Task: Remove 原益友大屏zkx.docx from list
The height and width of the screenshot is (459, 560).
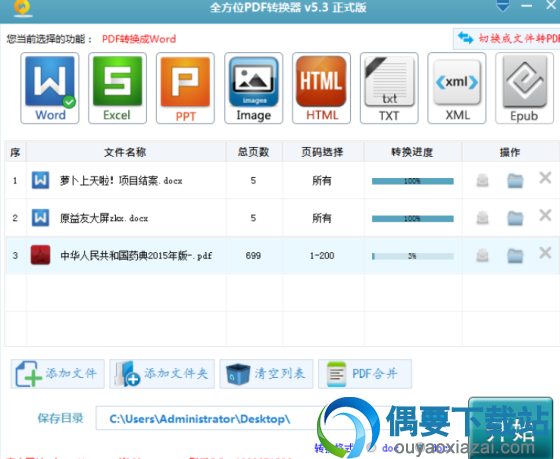Action: [545, 215]
